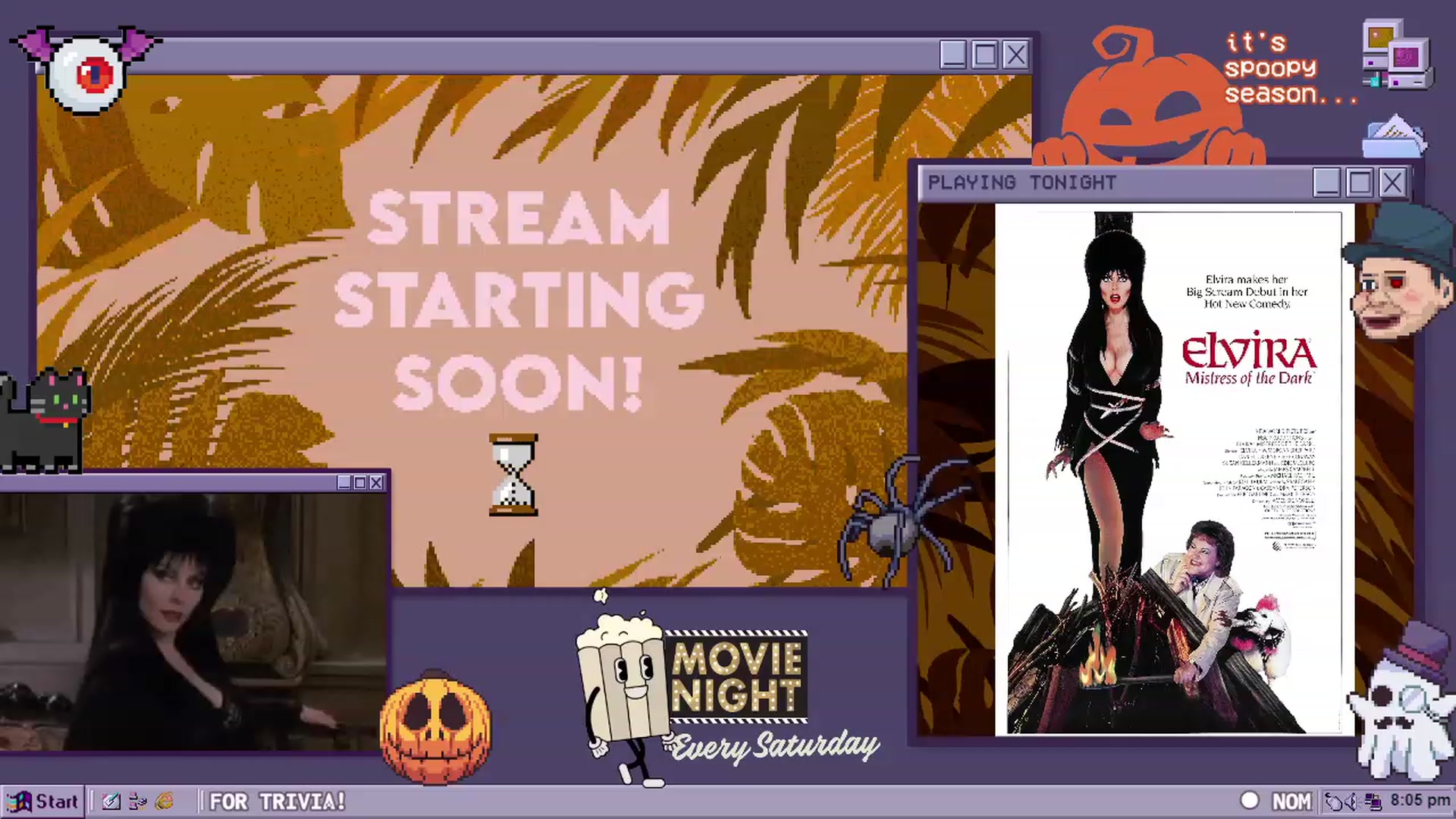
Task: Maximize the Stream Starting Soon window
Action: 985,55
